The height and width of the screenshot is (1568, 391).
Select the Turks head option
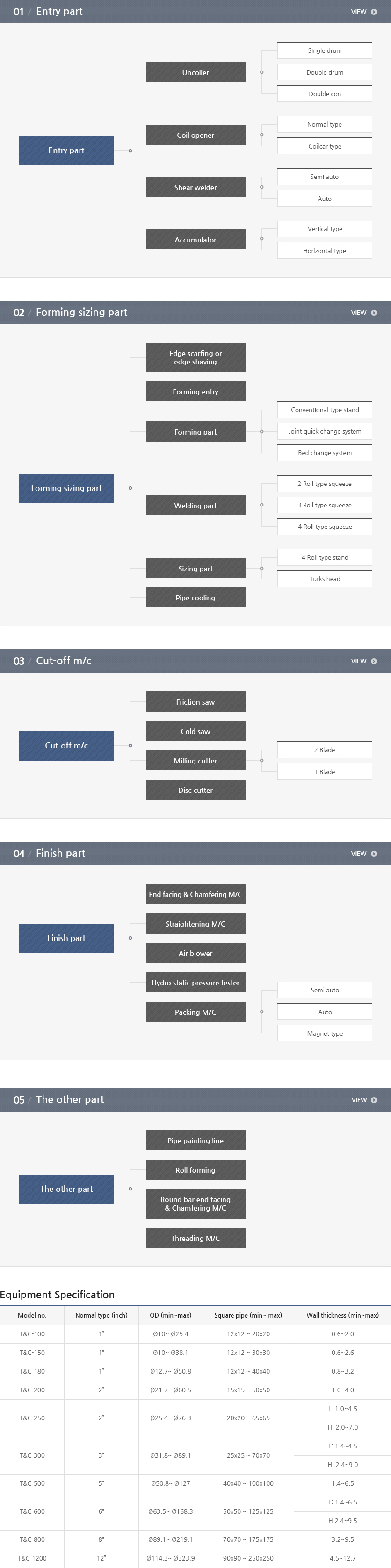pos(325,578)
